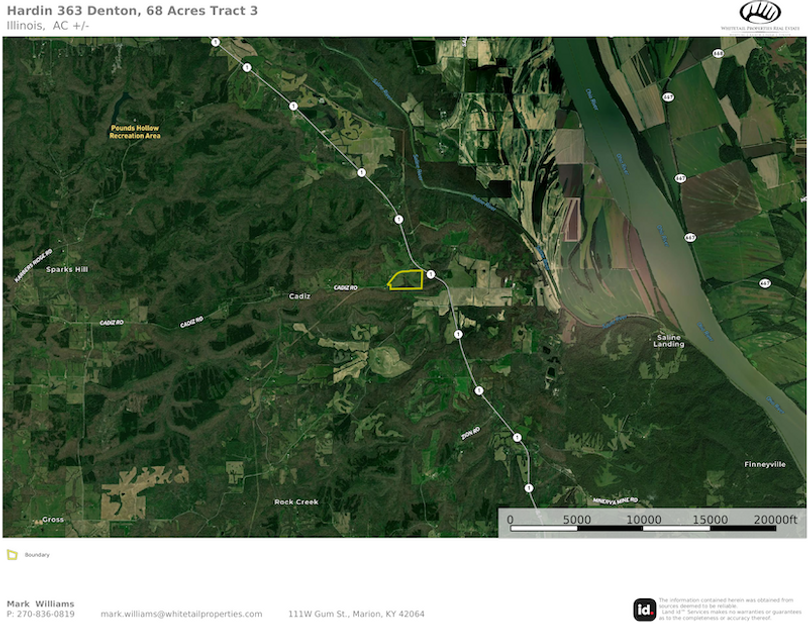Click the Sparks Hill place label

click(66, 269)
